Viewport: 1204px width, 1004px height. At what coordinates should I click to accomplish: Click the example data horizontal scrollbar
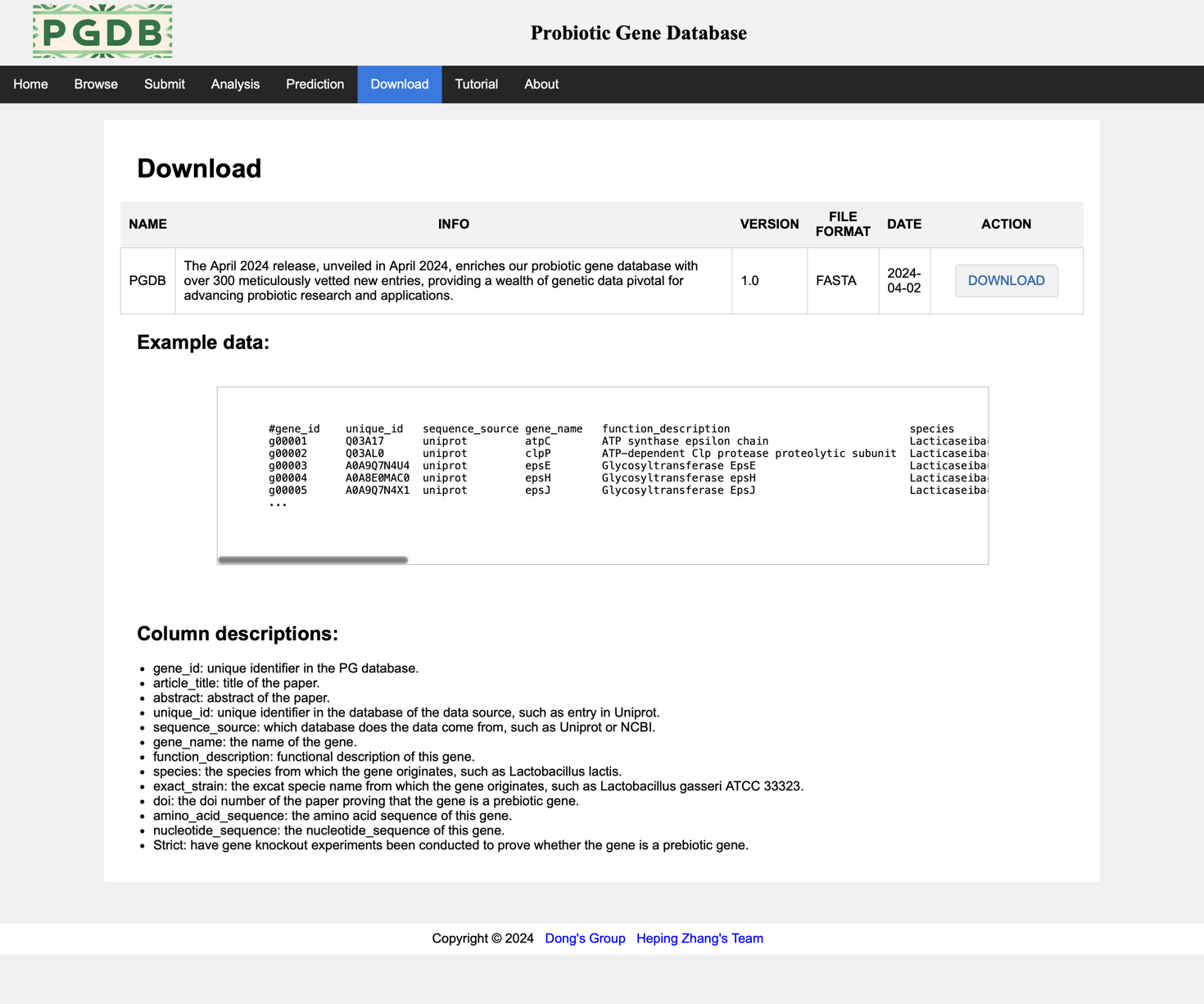[313, 560]
